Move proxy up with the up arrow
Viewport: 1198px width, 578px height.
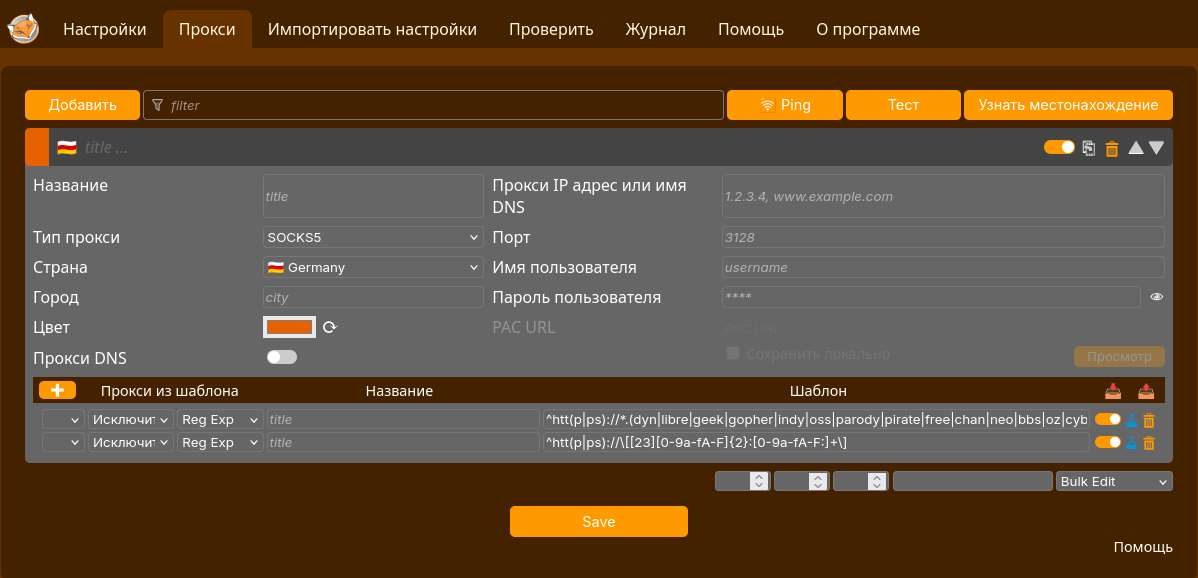[1135, 148]
